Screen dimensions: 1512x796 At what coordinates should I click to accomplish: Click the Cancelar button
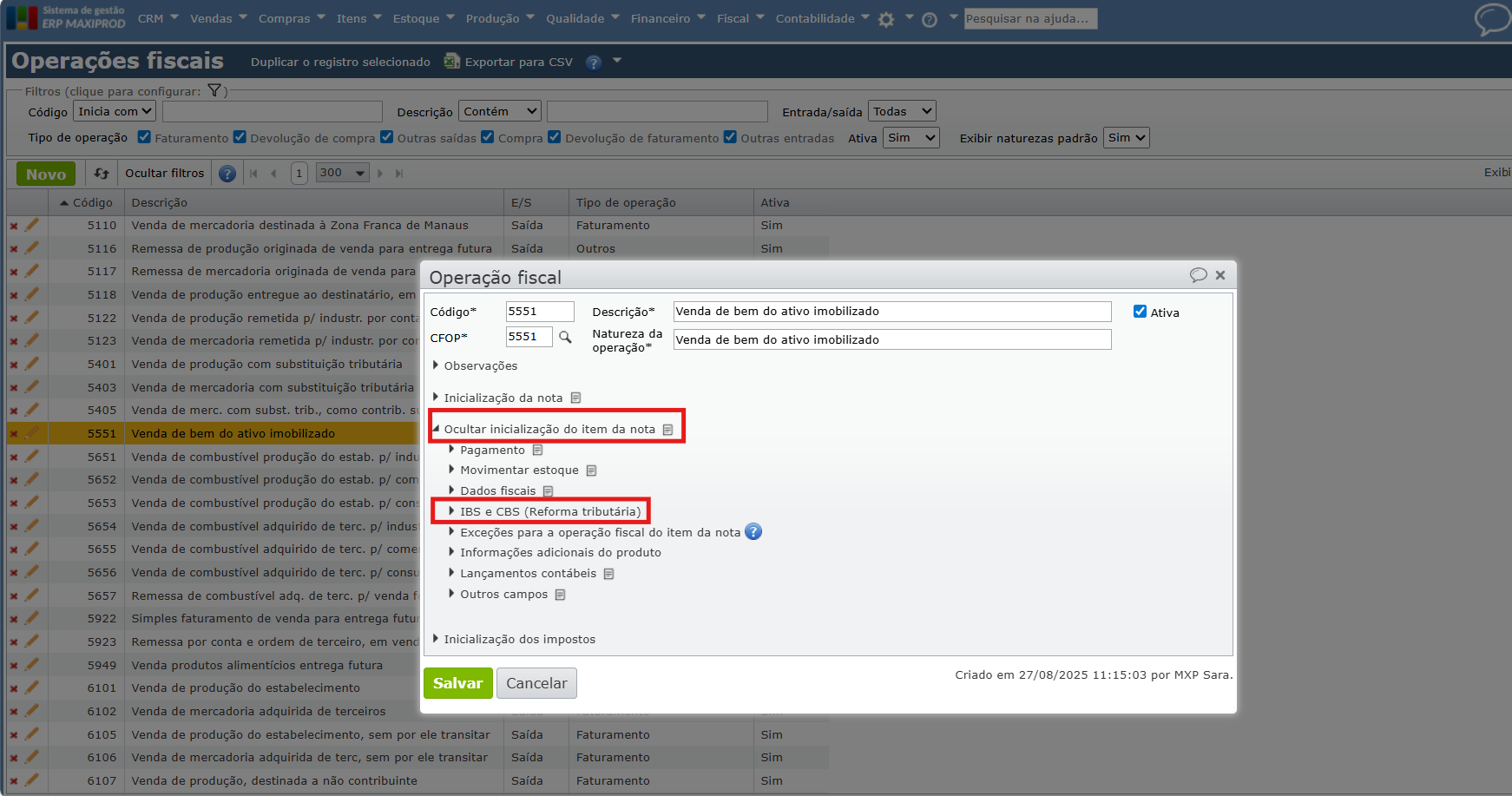pos(536,683)
